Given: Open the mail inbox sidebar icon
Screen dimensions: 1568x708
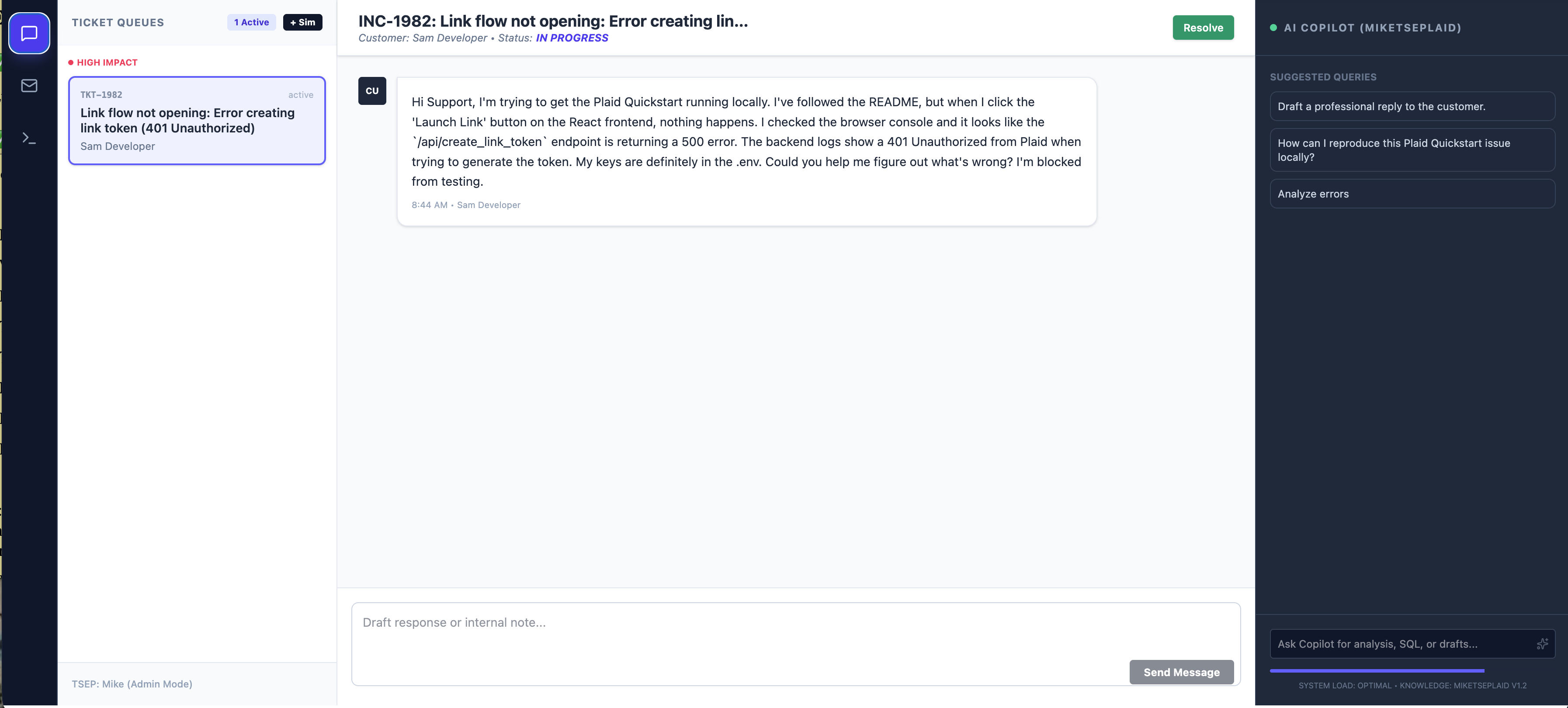Looking at the screenshot, I should point(29,86).
